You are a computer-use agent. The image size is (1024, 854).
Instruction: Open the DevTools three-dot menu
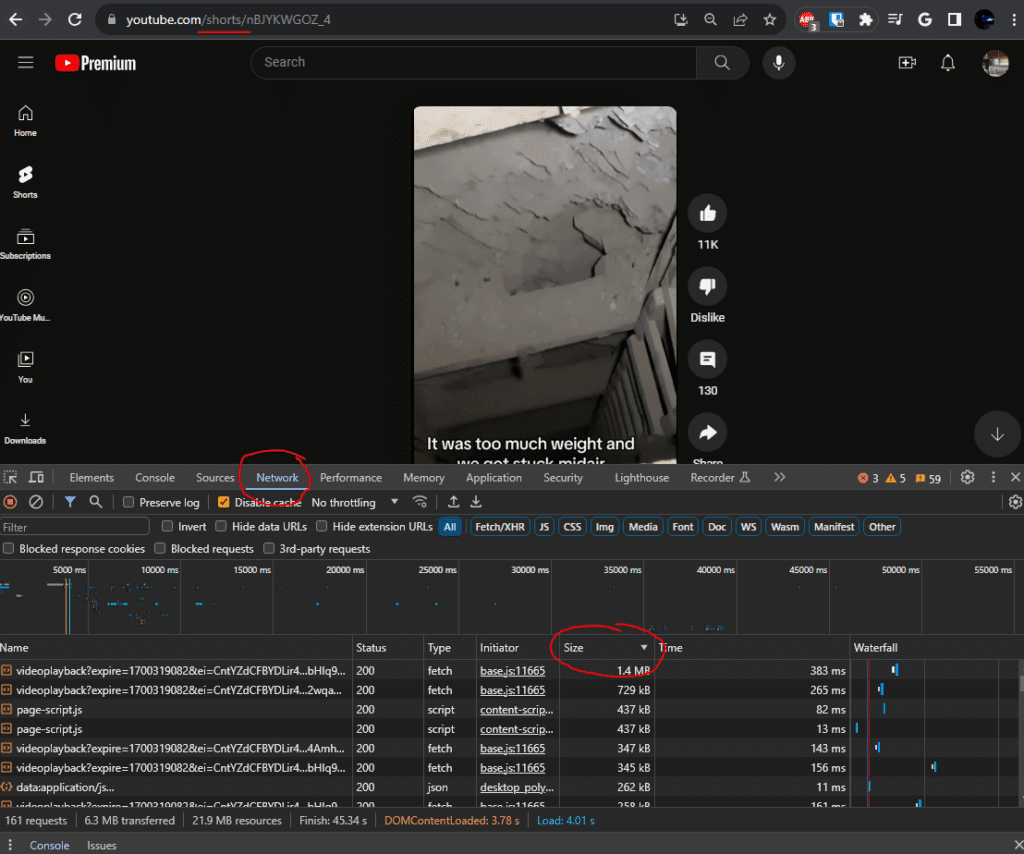(993, 477)
